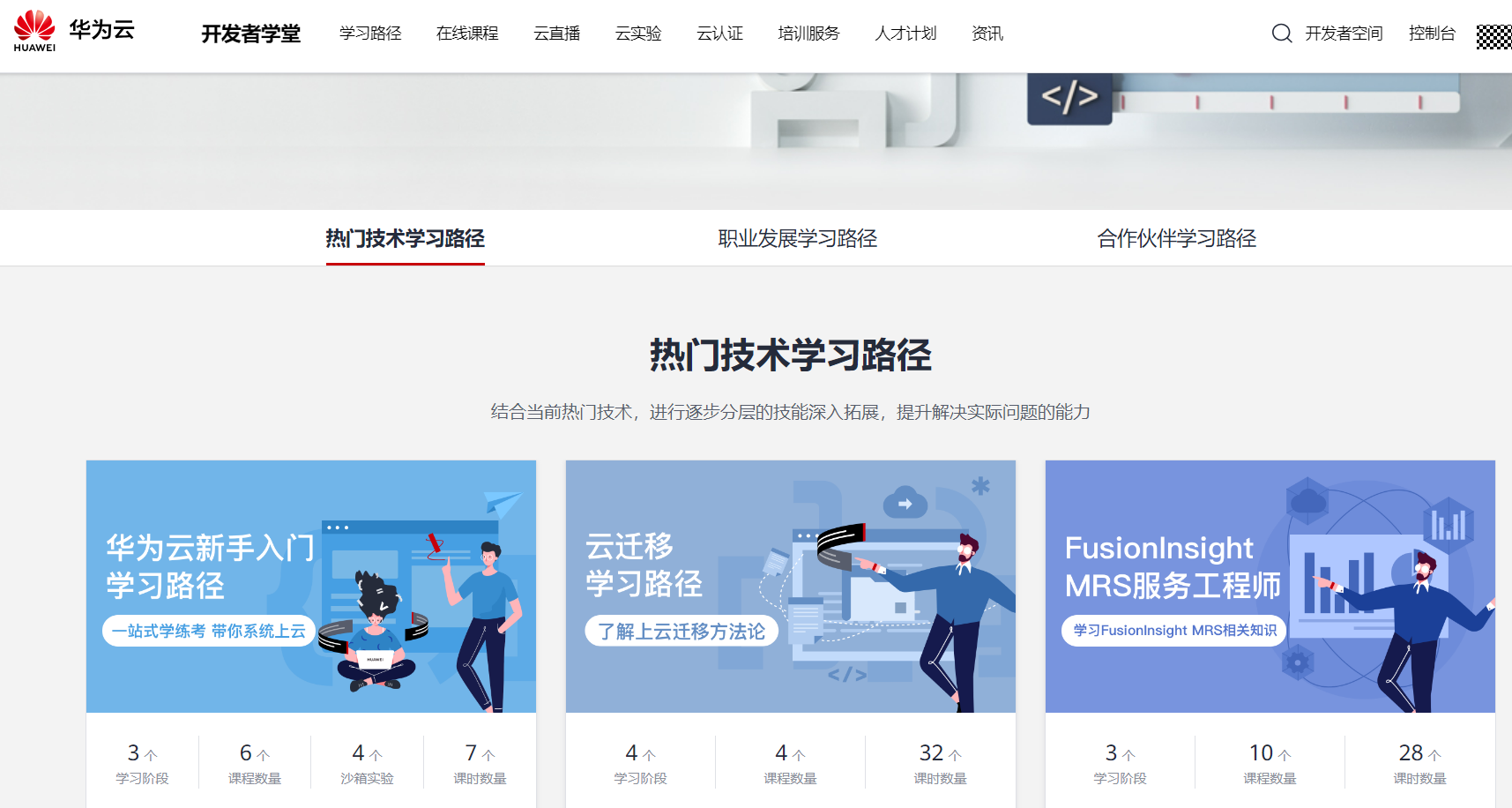Open the search magnifier icon

(x=1282, y=34)
